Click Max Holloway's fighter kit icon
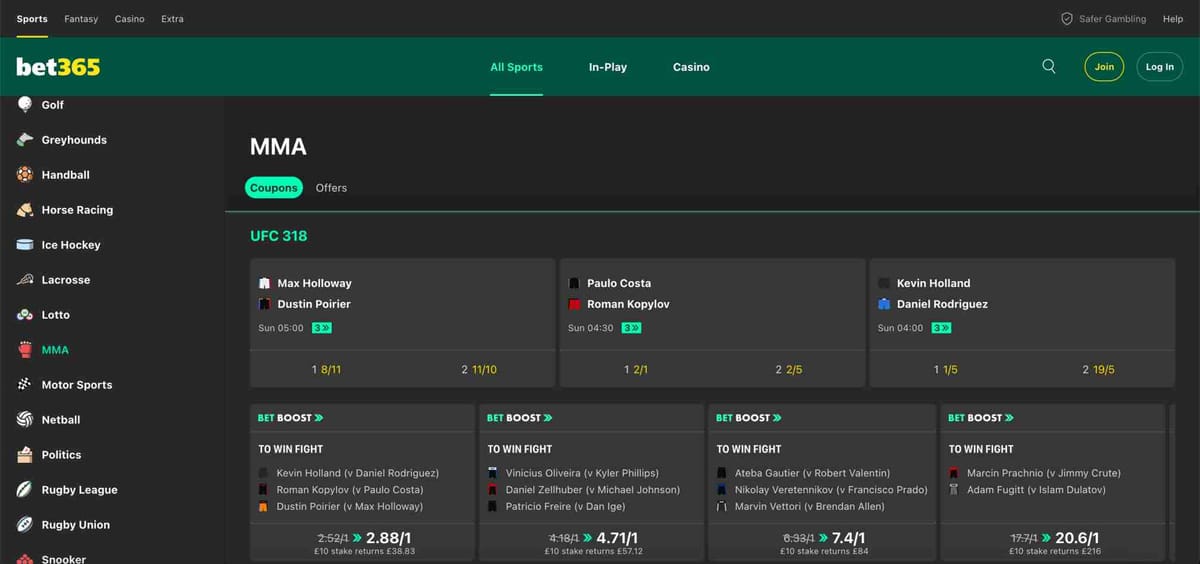The image size is (1200, 564). click(x=265, y=283)
